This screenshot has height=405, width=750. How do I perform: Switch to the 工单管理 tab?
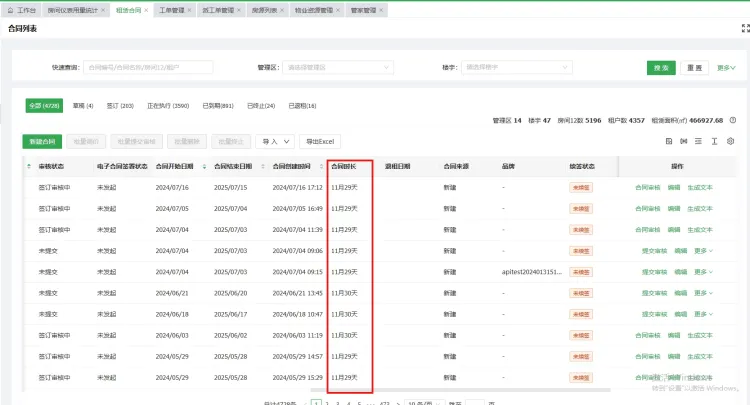click(x=171, y=10)
